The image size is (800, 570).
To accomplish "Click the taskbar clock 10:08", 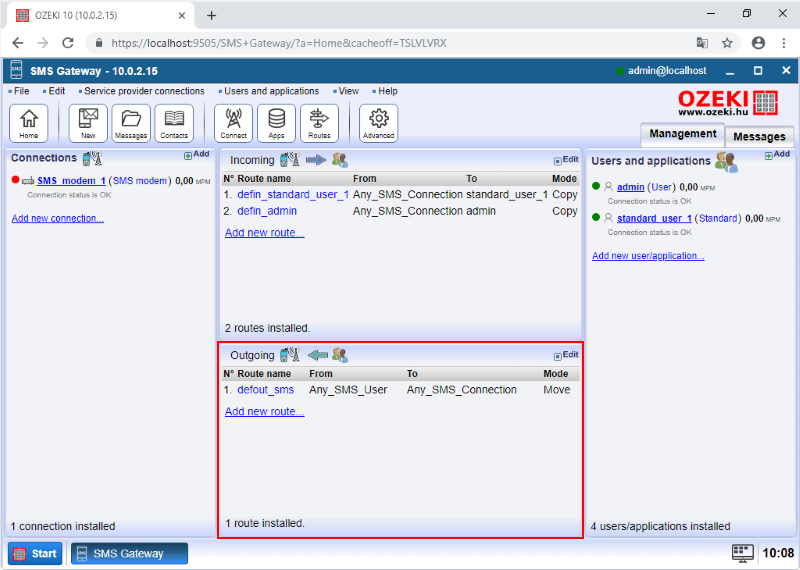I will [778, 553].
